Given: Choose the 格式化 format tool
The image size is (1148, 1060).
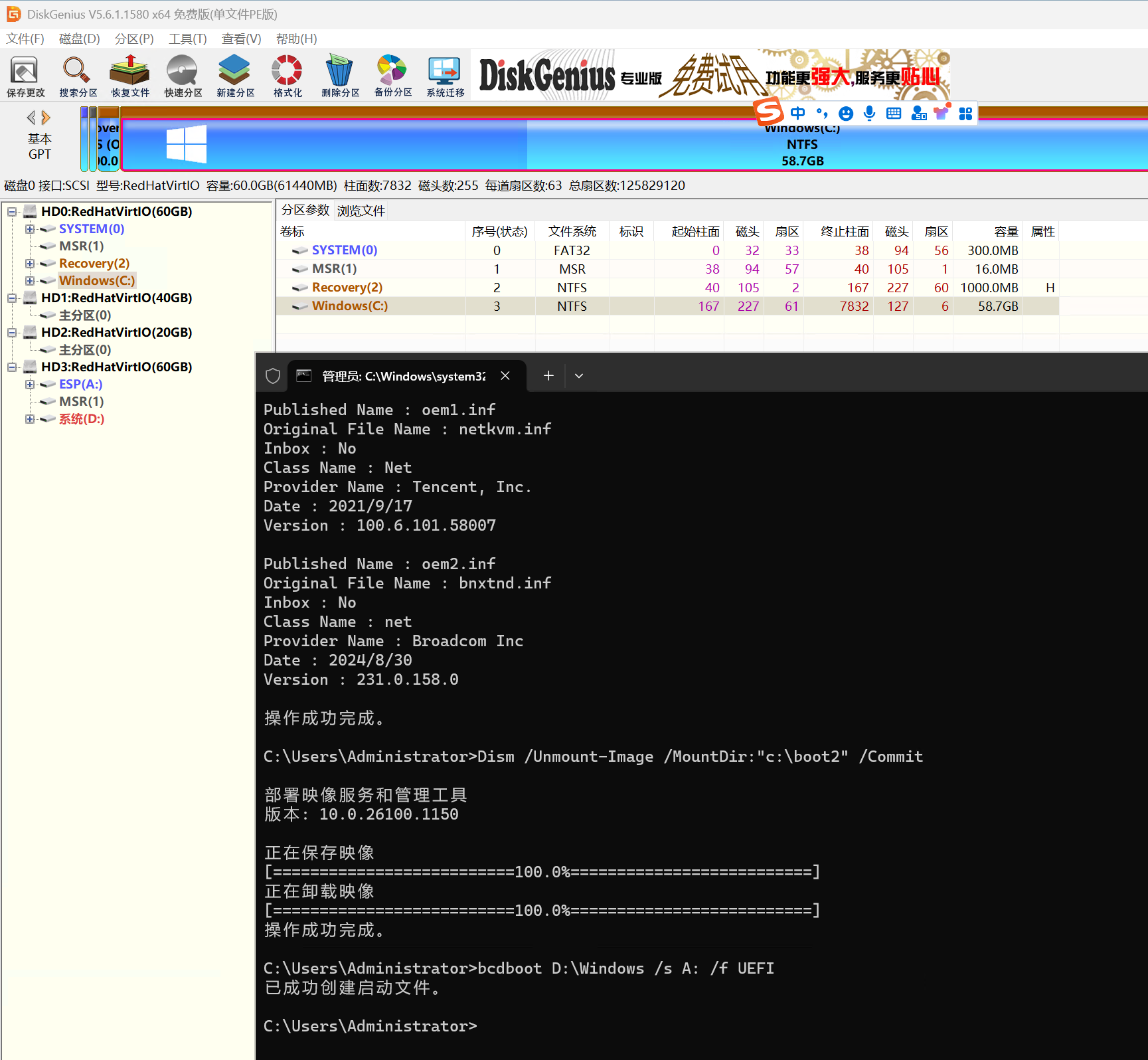Looking at the screenshot, I should (x=287, y=76).
